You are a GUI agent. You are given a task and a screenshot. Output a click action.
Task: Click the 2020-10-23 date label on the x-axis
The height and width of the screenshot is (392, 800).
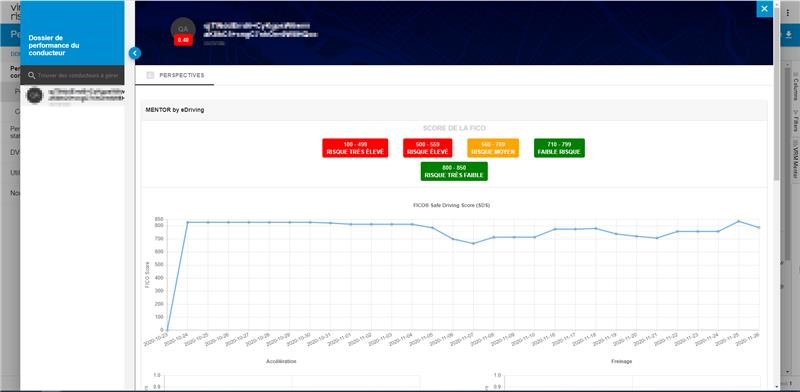pyautogui.click(x=156, y=339)
